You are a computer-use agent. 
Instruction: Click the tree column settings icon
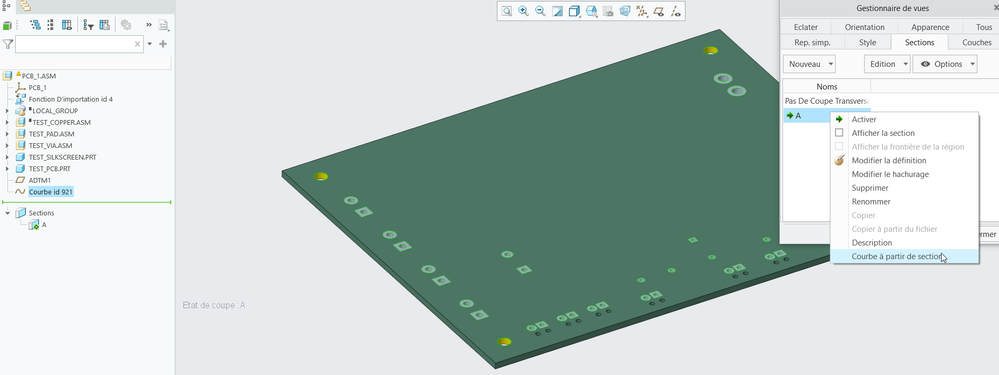pos(104,25)
